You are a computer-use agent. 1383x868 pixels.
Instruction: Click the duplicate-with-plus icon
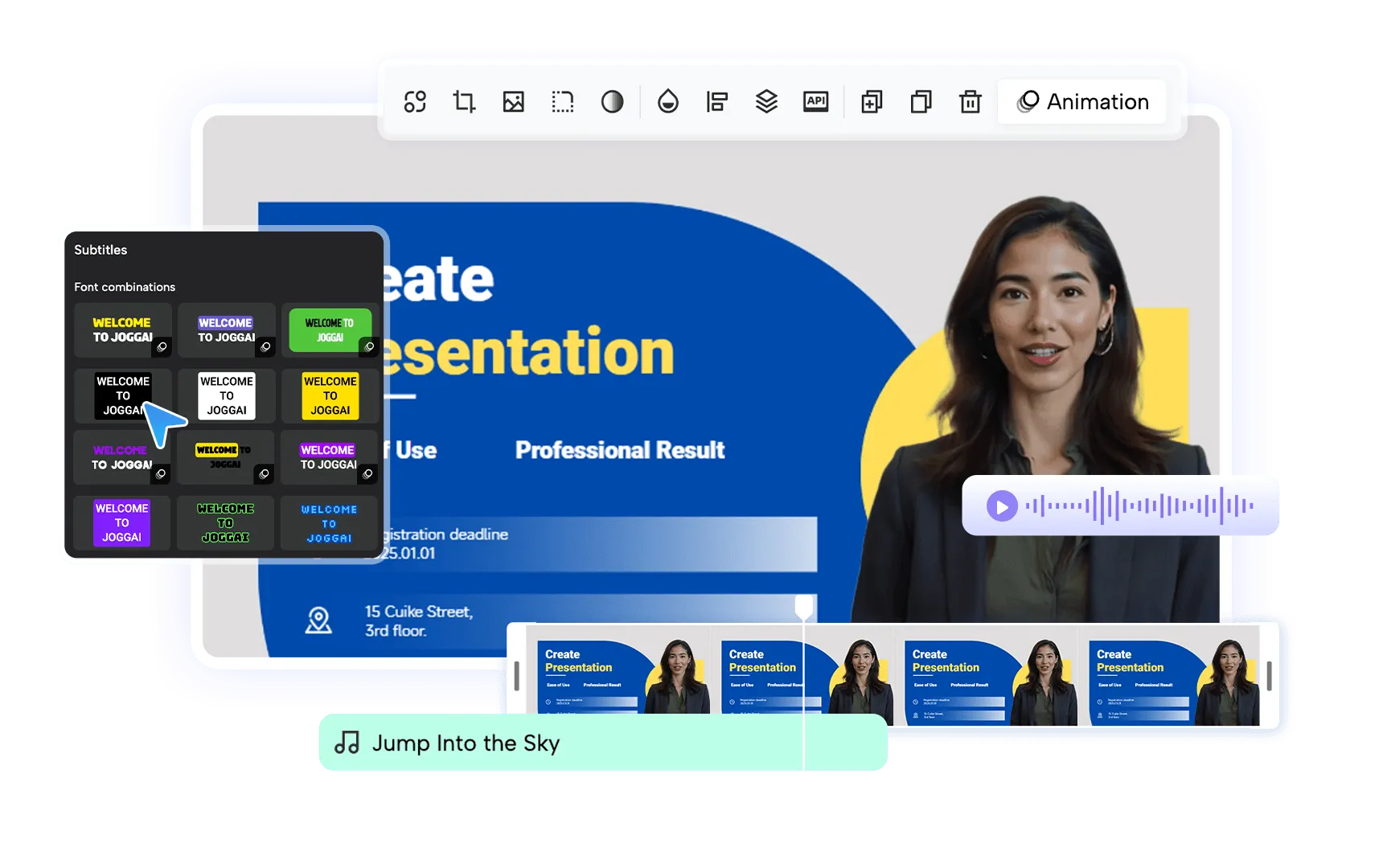point(872,102)
